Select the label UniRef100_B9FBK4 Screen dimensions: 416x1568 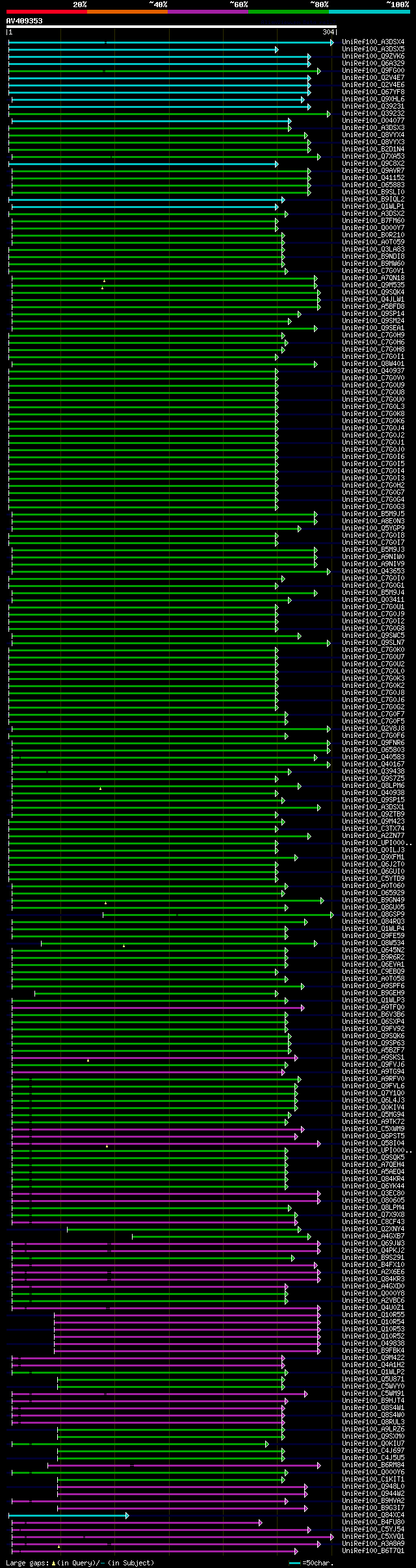click(x=373, y=1351)
